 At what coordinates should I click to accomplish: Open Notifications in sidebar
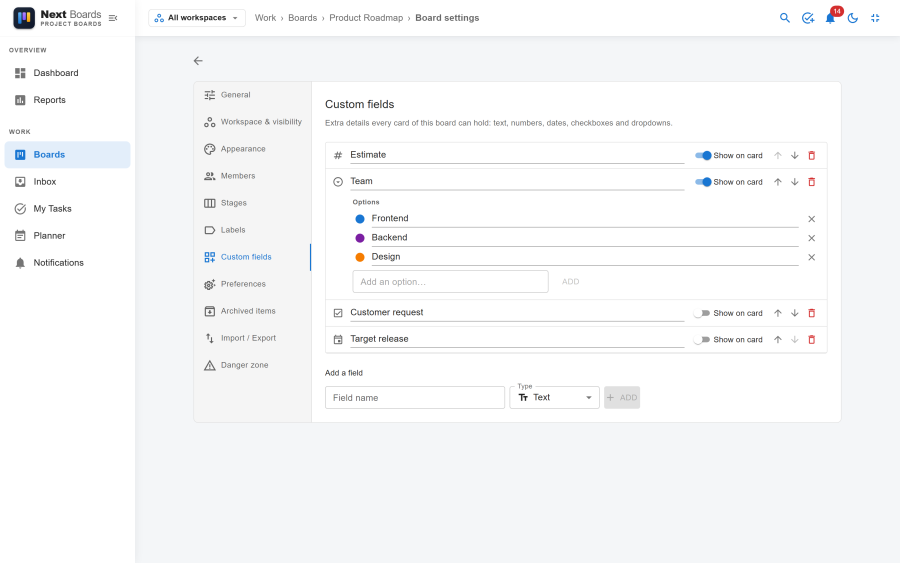[68, 263]
